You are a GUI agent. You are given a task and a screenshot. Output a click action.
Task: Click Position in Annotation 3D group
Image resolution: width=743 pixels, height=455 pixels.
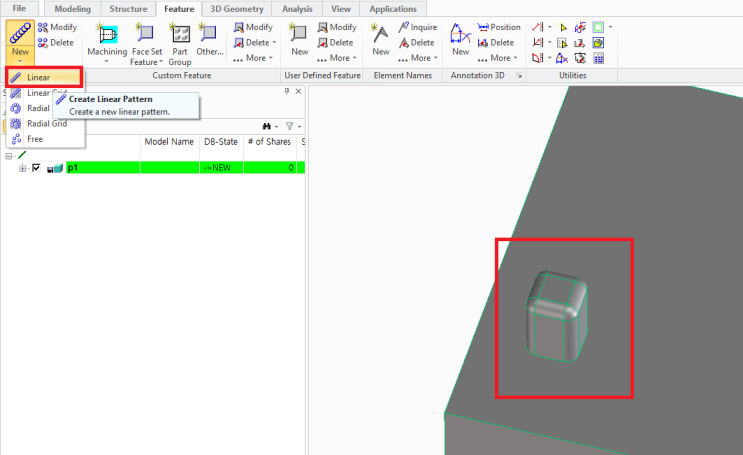click(499, 27)
